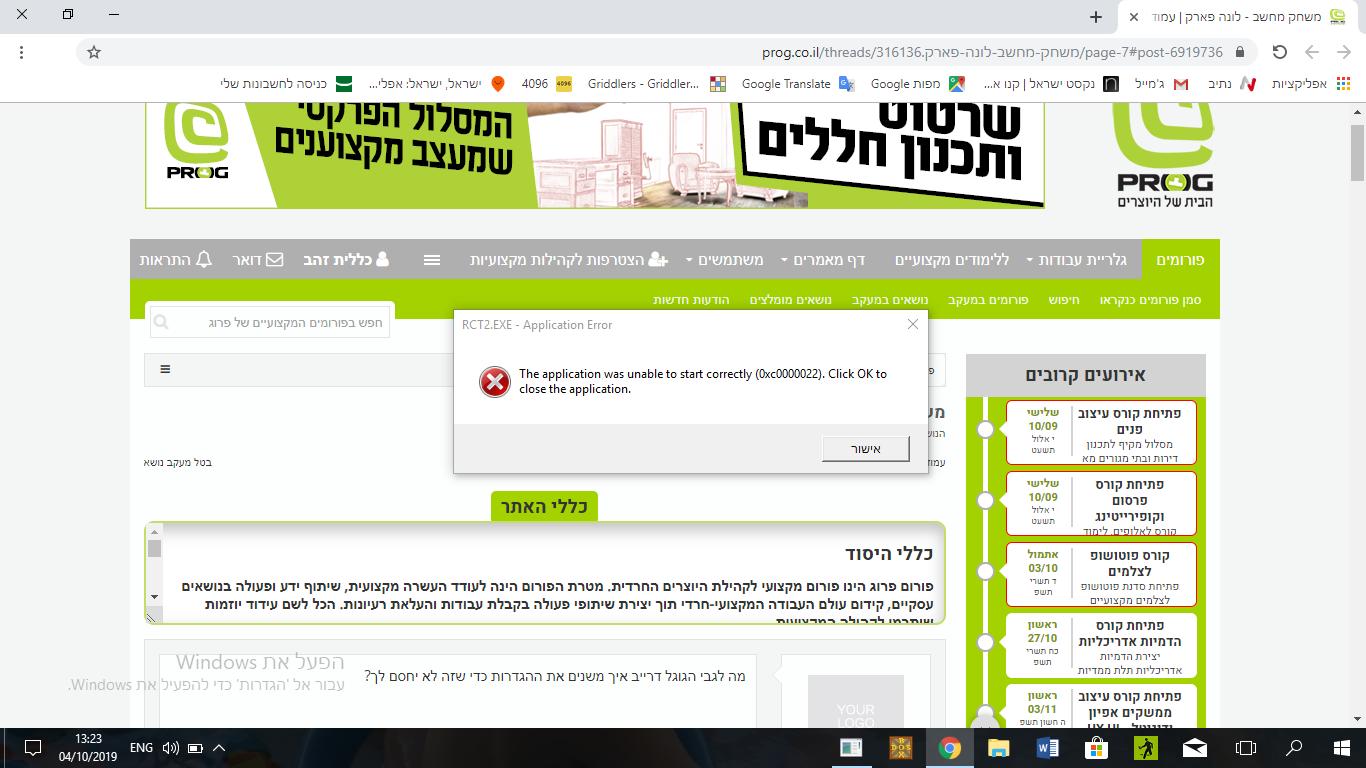Bookmark this page with the star icon
The width and height of the screenshot is (1366, 768).
tap(94, 52)
